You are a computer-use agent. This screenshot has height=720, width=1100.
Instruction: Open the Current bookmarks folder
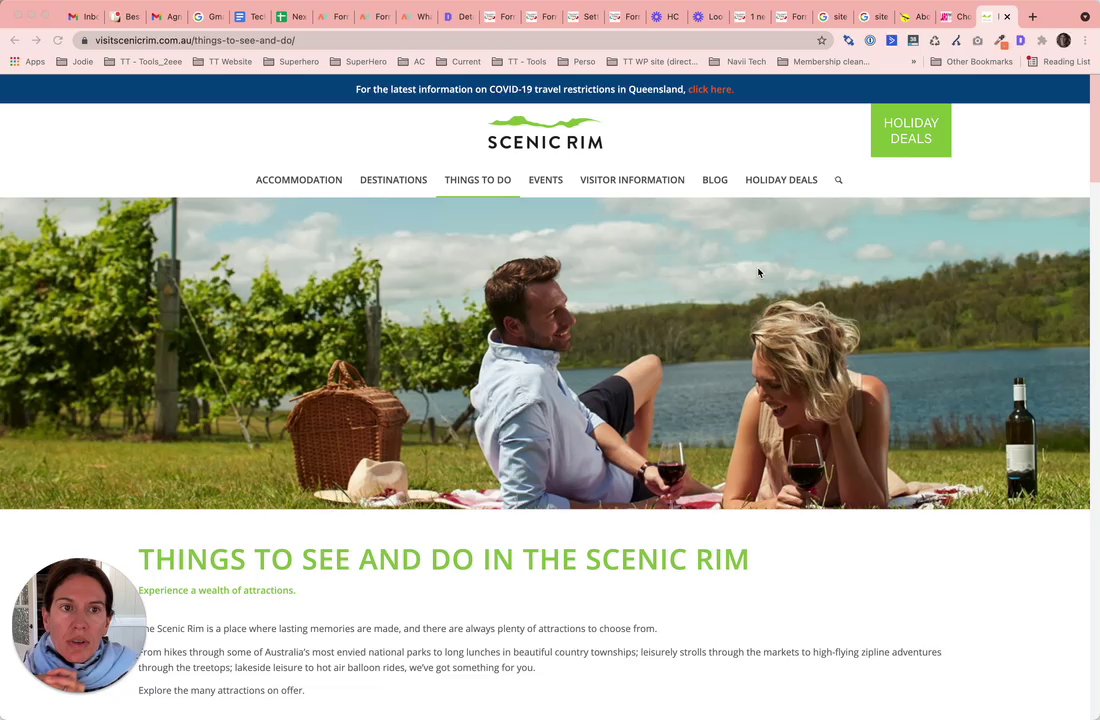[458, 62]
